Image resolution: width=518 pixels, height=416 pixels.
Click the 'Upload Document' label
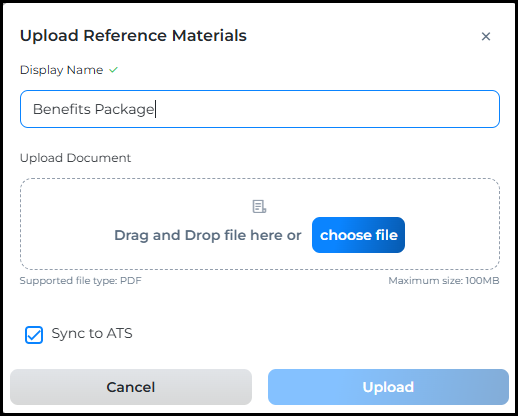(75, 158)
